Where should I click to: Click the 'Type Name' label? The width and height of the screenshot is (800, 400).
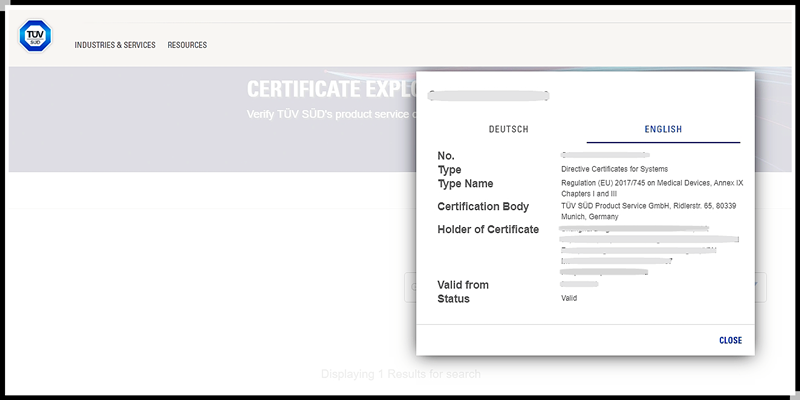pyautogui.click(x=465, y=184)
